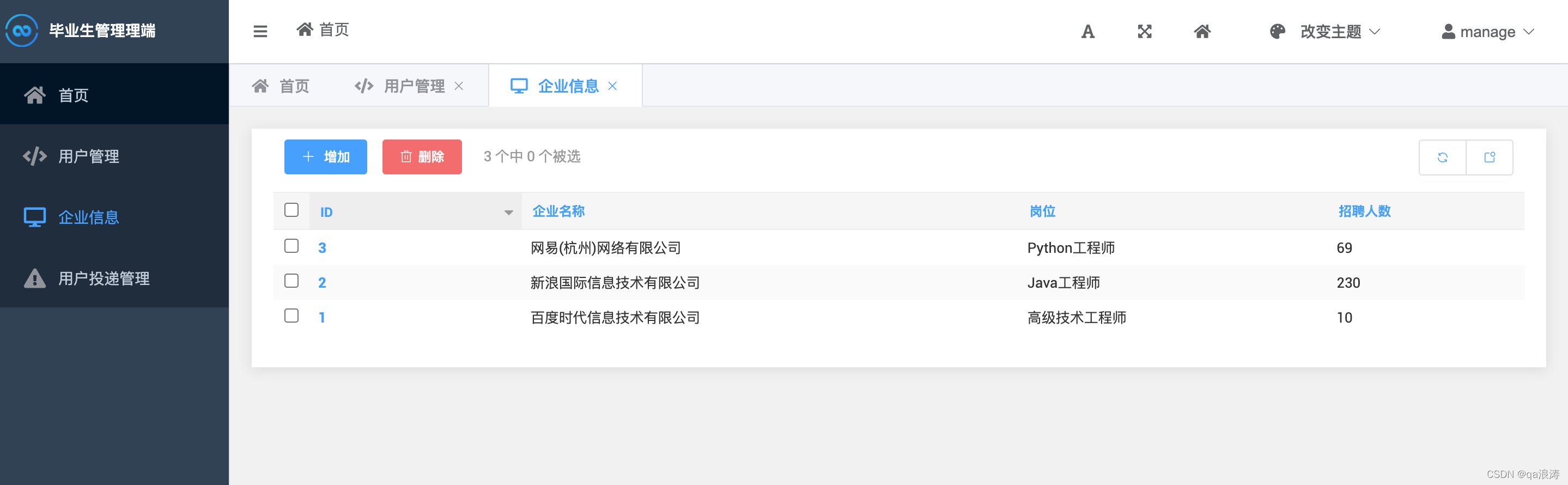Click the monitor icon beside sidebar 企业信息
Viewport: 1568px width, 485px height.
pyautogui.click(x=35, y=217)
